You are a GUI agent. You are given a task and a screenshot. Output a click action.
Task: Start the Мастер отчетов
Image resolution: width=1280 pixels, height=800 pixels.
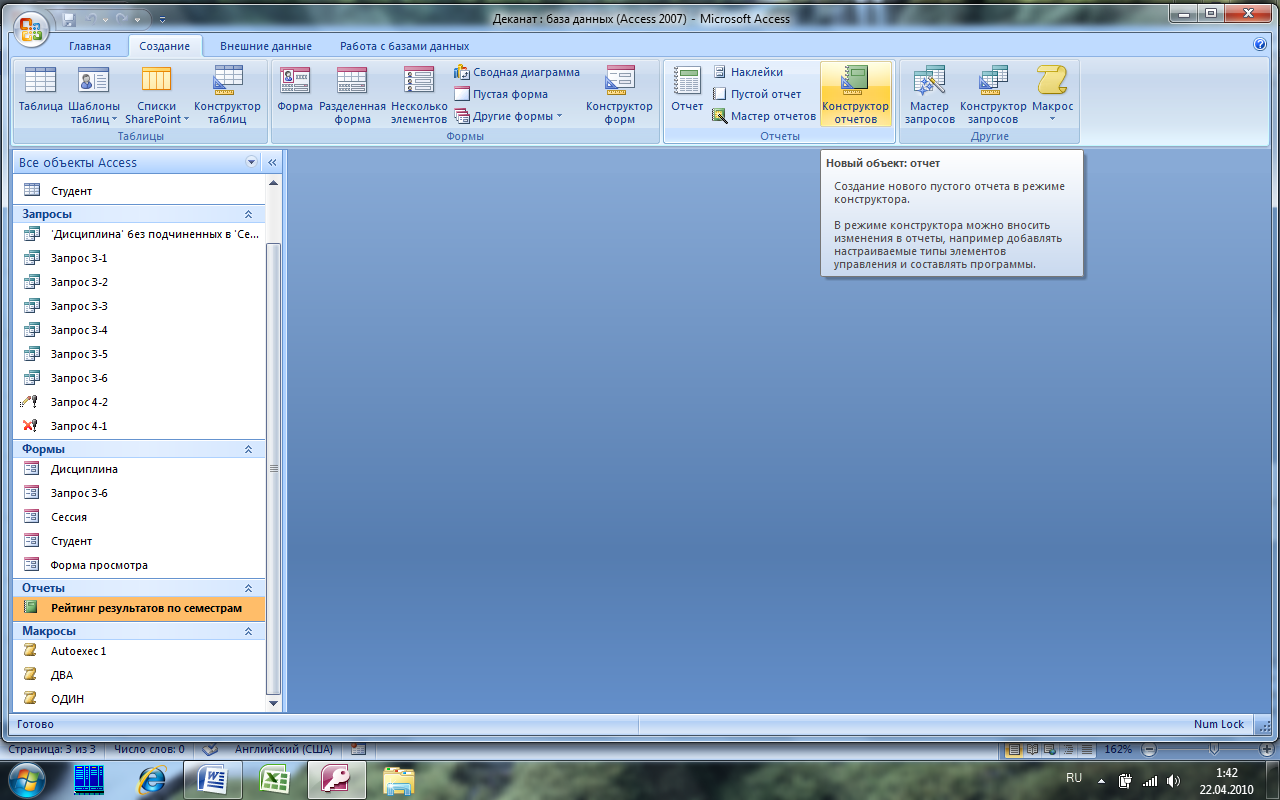pyautogui.click(x=764, y=116)
